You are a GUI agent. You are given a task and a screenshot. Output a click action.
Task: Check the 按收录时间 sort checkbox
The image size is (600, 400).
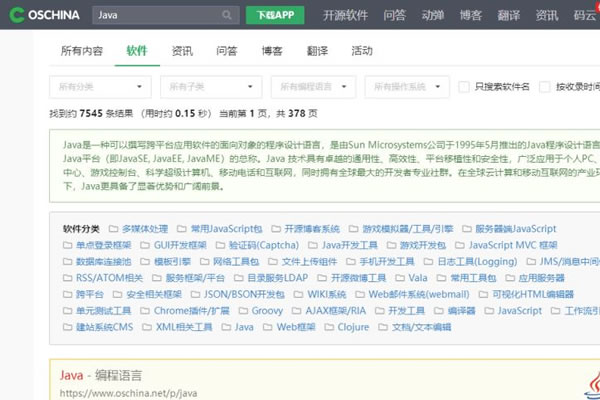[545, 87]
